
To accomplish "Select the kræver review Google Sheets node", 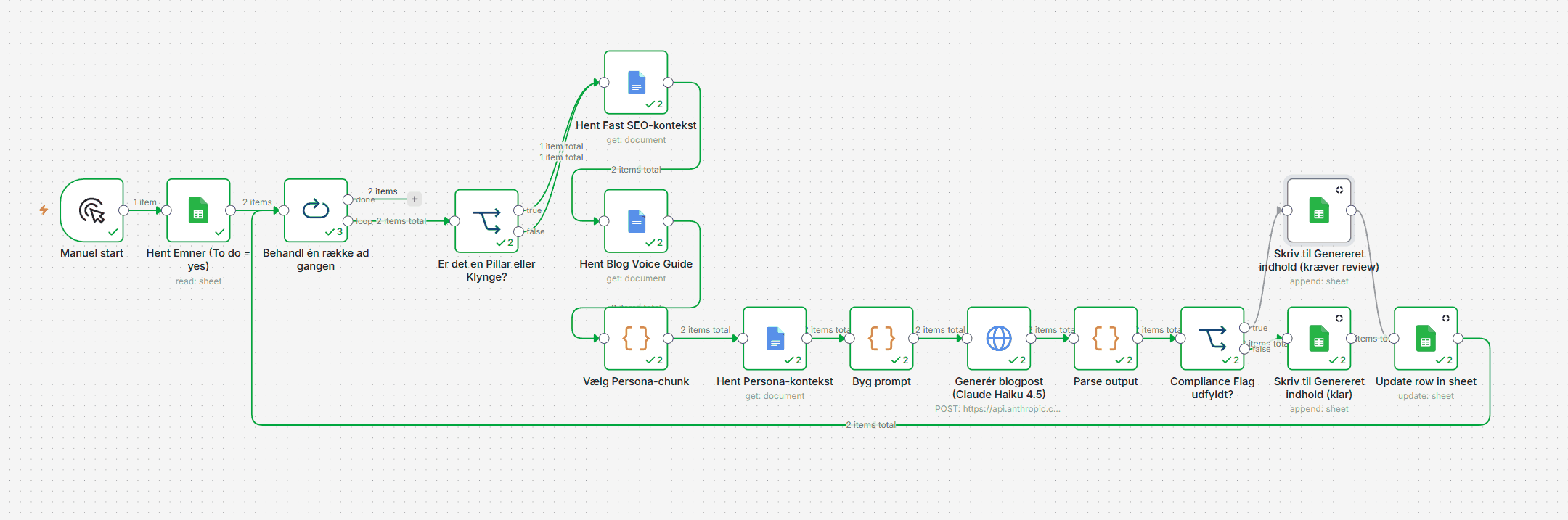I will 1319,210.
